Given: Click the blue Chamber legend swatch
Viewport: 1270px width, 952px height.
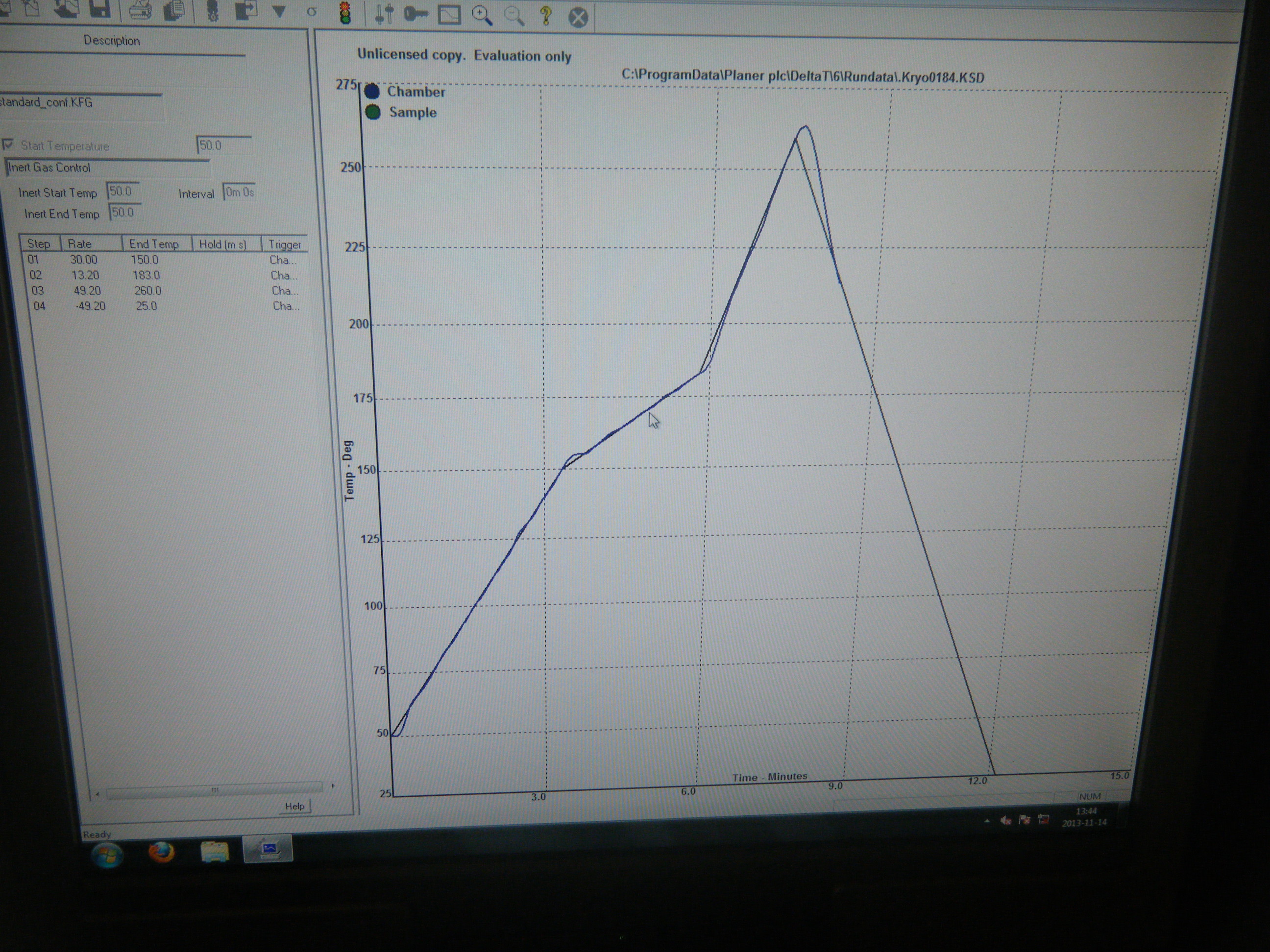Looking at the screenshot, I should point(371,92).
